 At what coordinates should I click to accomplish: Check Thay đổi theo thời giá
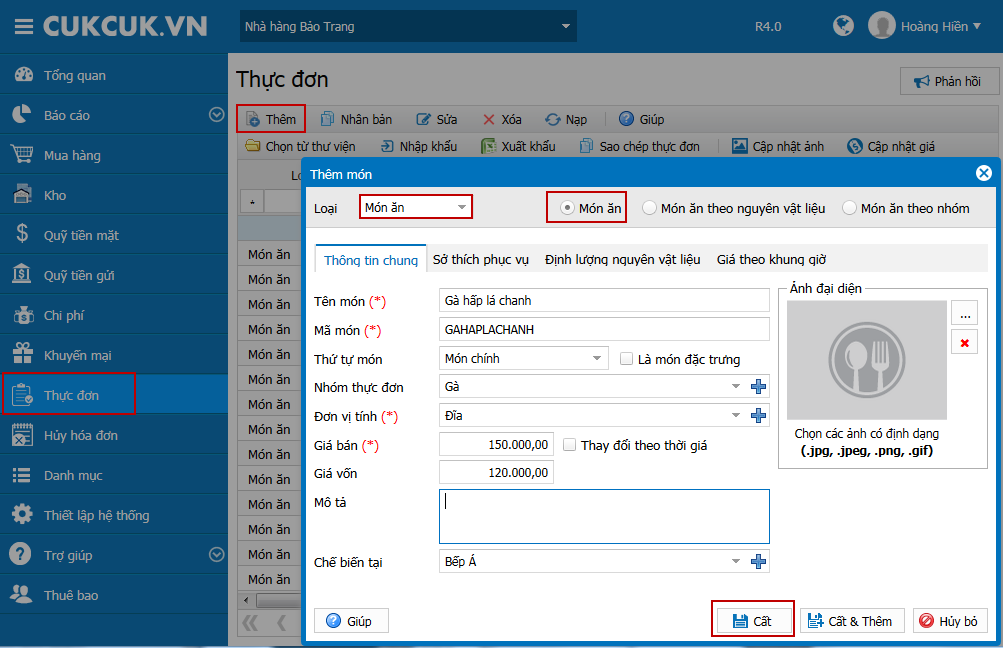569,445
